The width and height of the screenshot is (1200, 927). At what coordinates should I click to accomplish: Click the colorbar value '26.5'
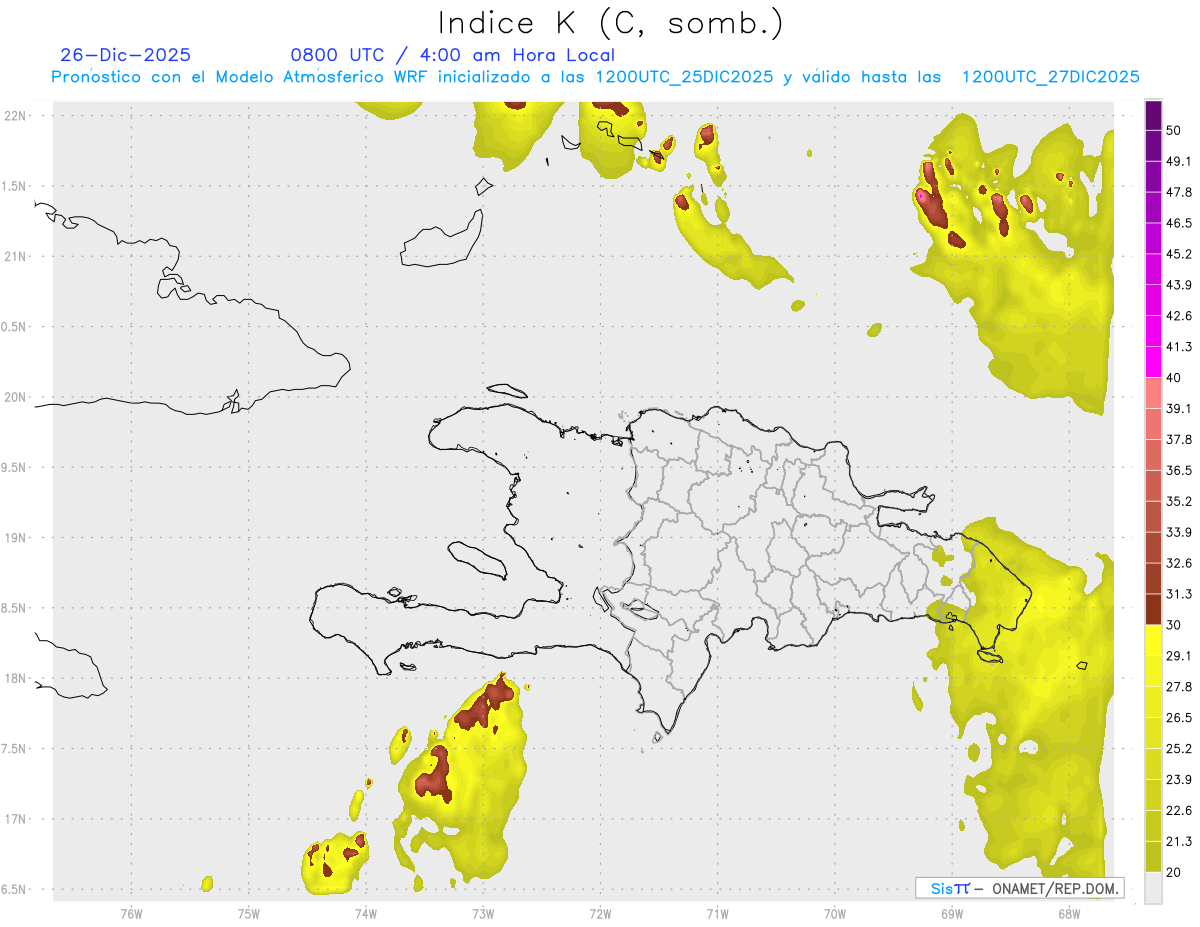tap(1178, 718)
